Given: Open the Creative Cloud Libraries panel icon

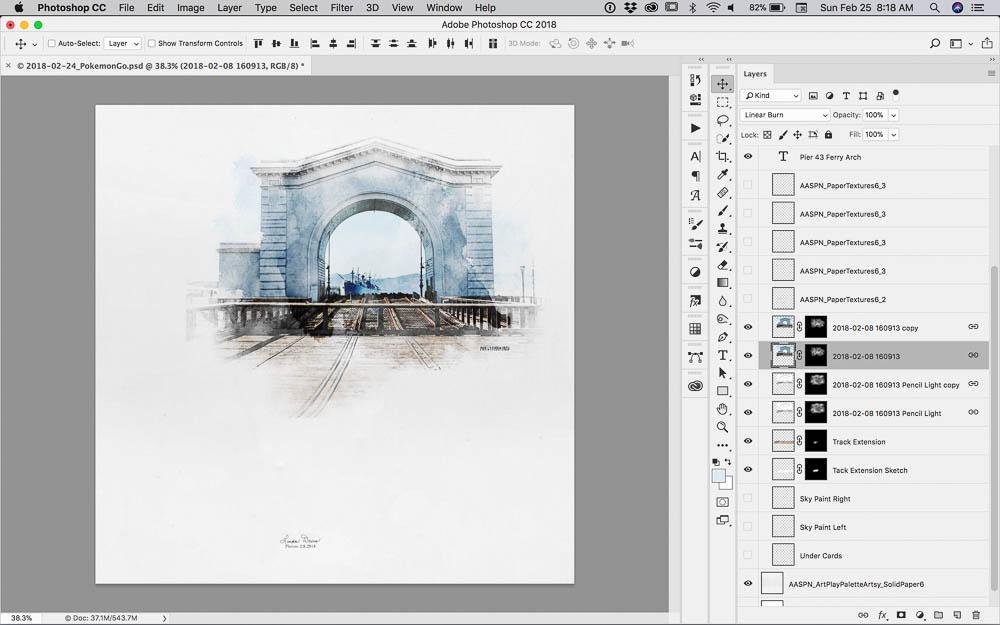Looking at the screenshot, I should click(695, 386).
